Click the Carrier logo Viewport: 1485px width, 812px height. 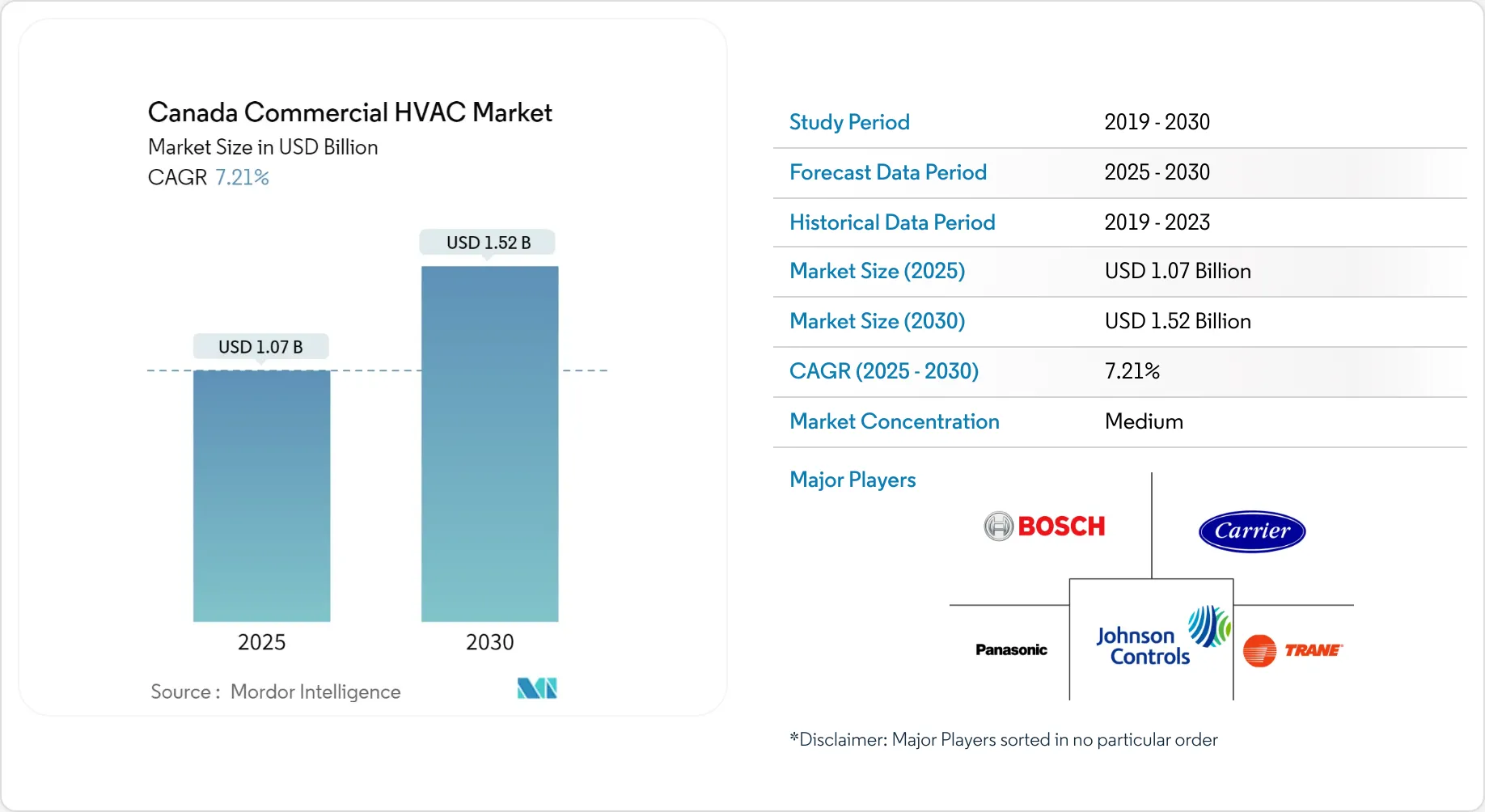[1252, 531]
